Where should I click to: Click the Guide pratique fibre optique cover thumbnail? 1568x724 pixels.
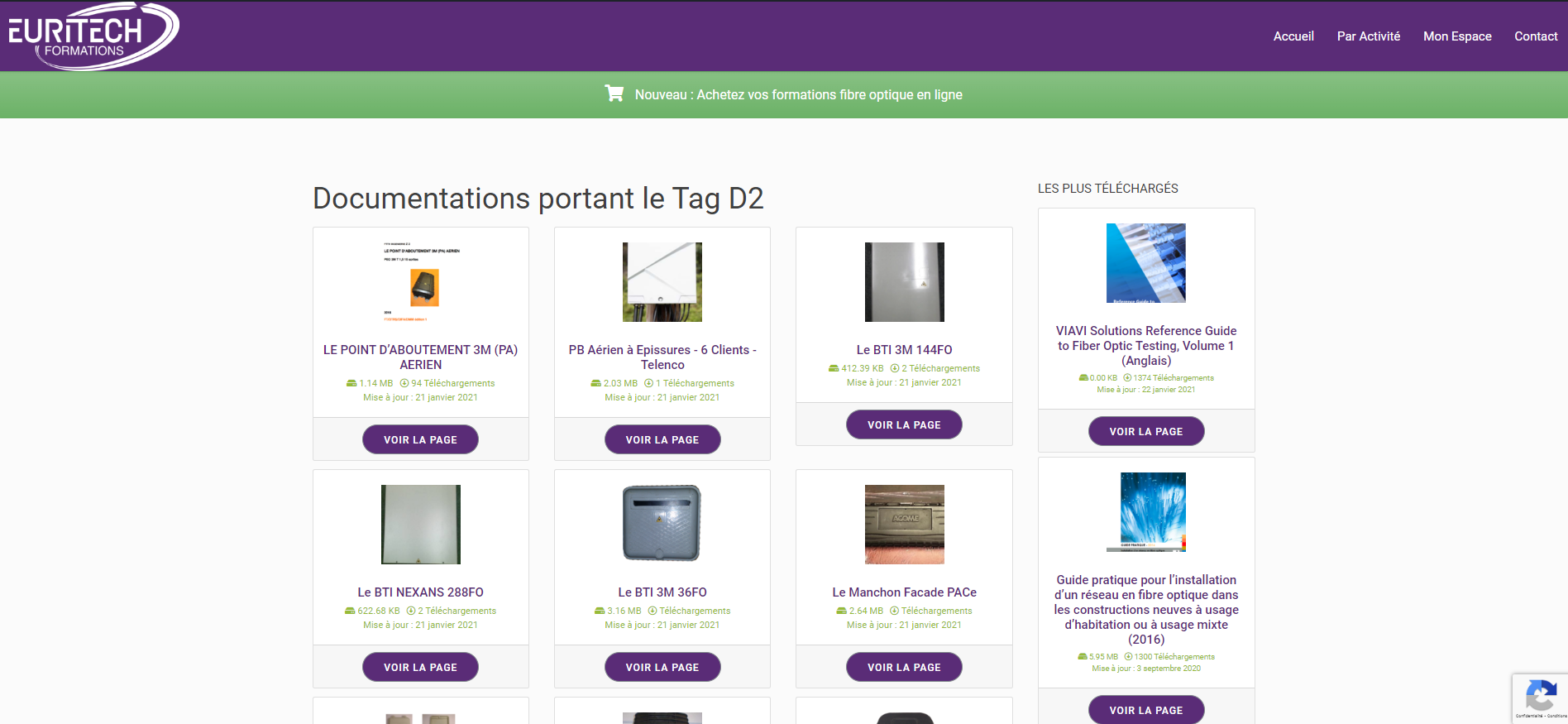[1146, 512]
